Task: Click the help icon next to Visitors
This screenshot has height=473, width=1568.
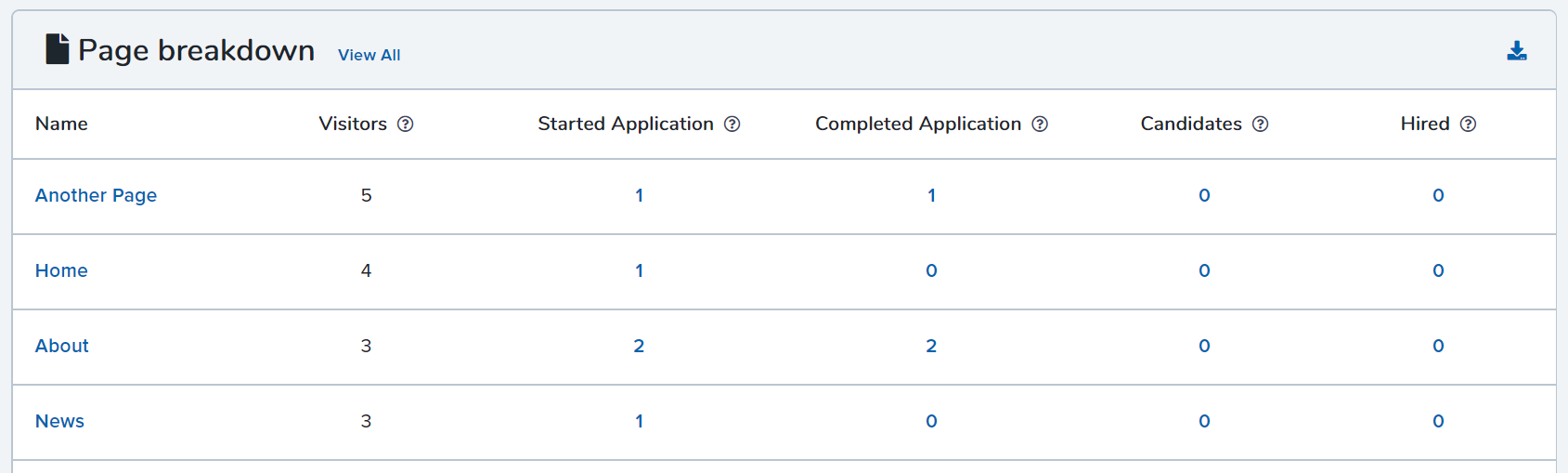Action: click(406, 125)
